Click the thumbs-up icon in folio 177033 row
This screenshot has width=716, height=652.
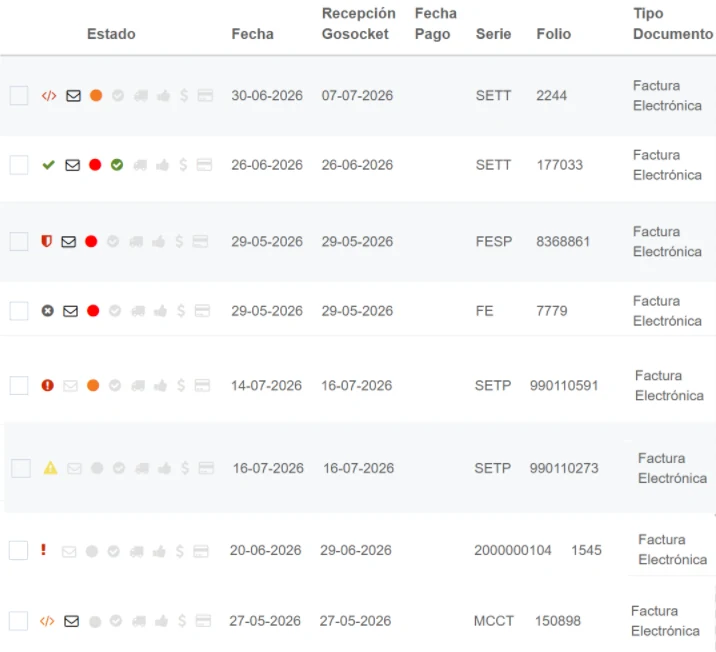click(x=162, y=165)
